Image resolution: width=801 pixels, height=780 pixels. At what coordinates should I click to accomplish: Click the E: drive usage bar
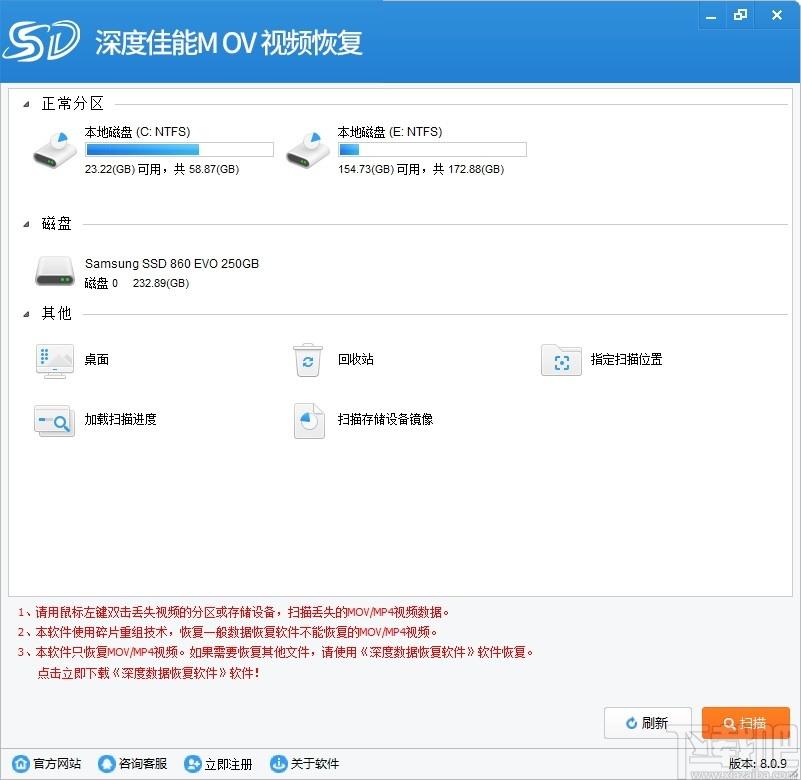pos(432,150)
